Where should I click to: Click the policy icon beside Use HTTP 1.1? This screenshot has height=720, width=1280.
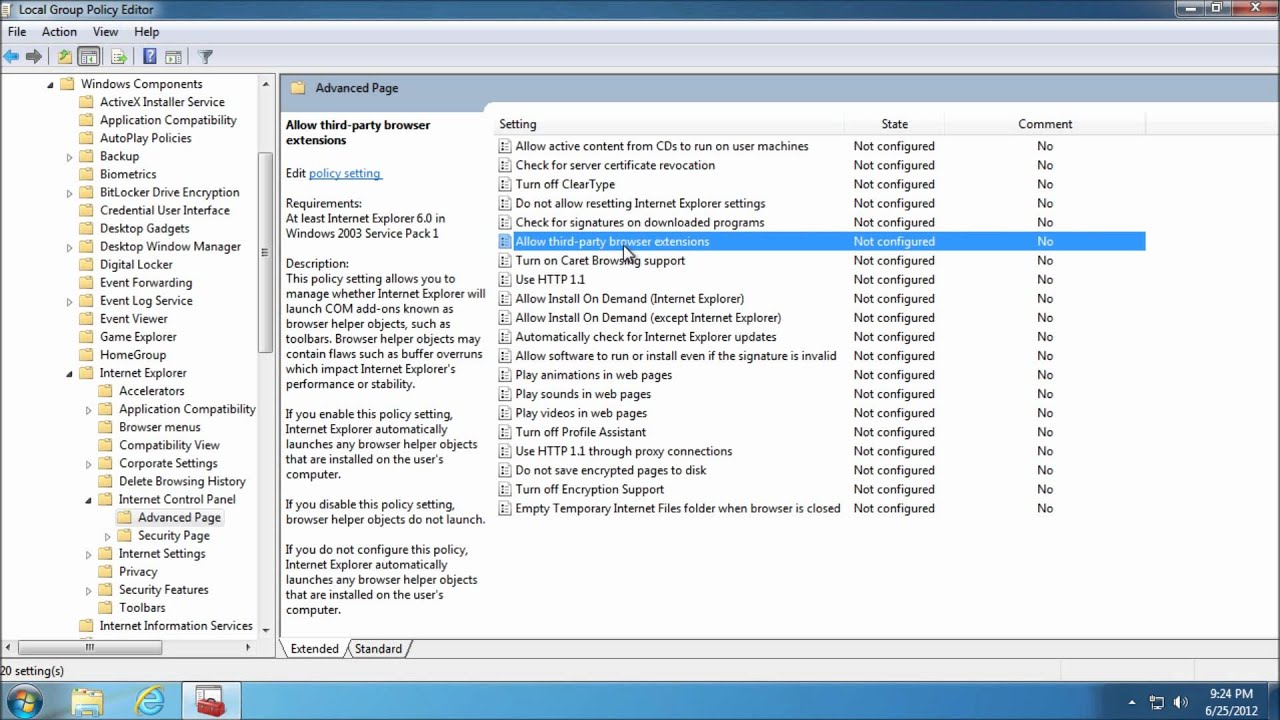(505, 279)
